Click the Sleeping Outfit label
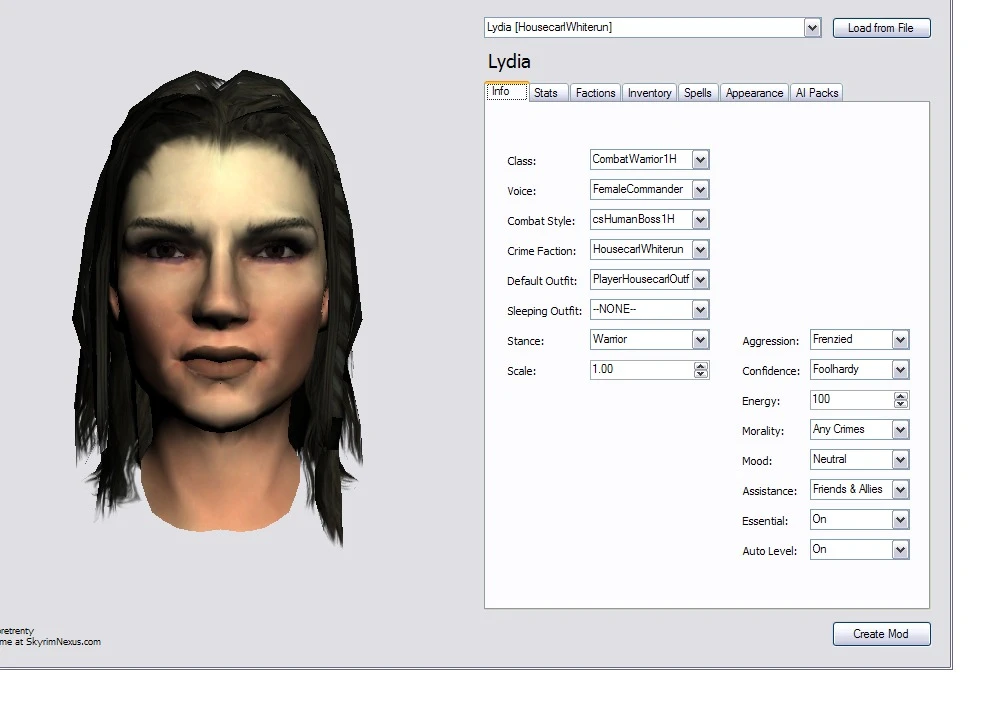 545,311
